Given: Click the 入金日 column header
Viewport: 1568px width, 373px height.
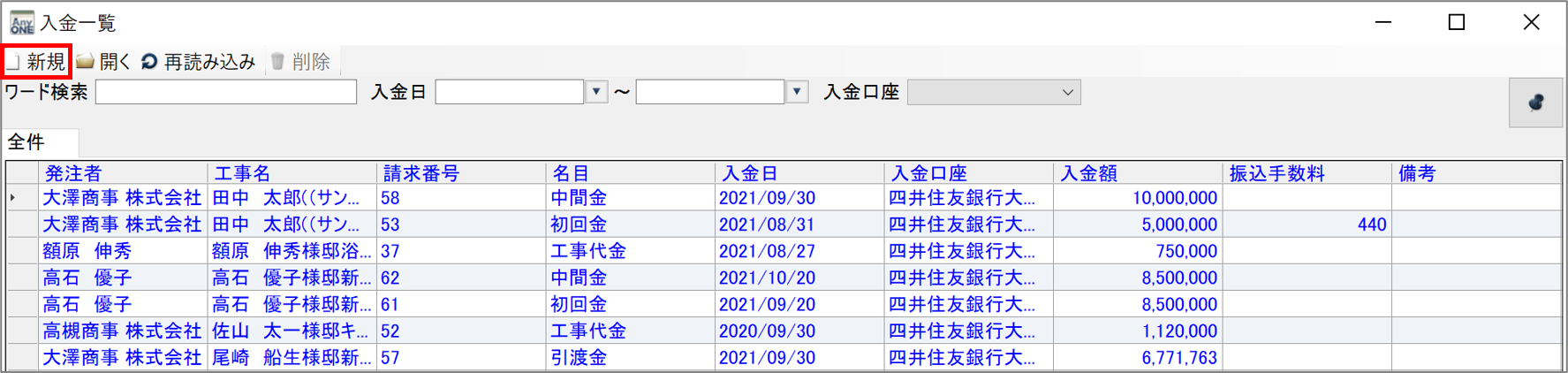Looking at the screenshot, I should [x=750, y=173].
